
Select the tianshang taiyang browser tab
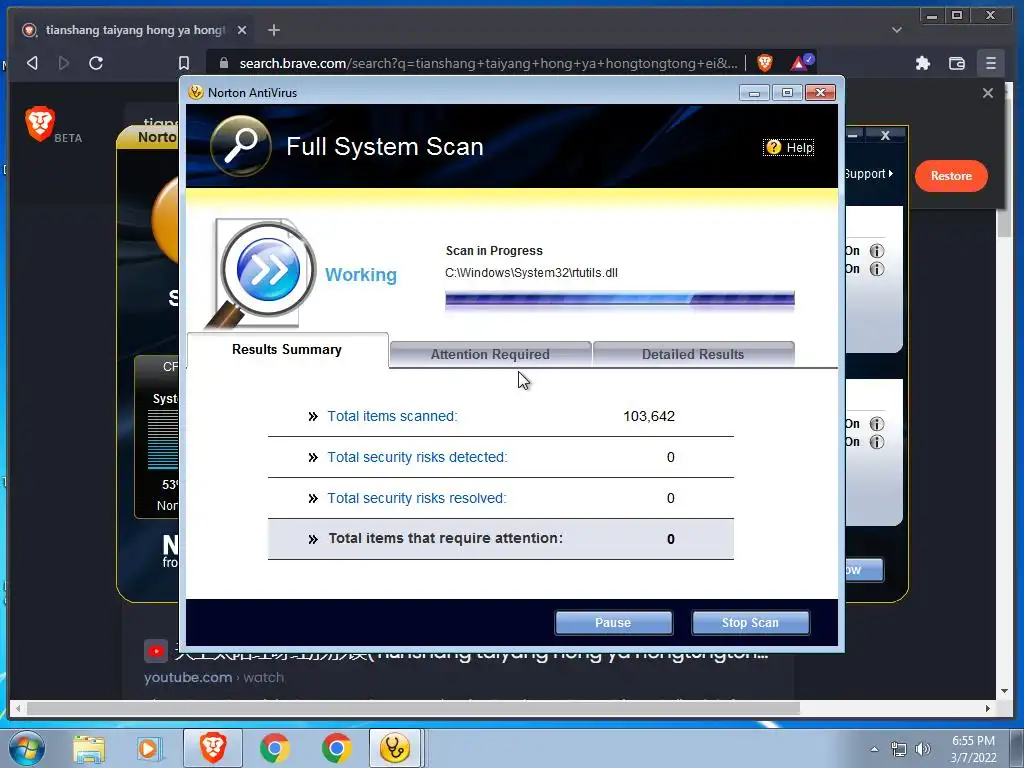point(135,30)
